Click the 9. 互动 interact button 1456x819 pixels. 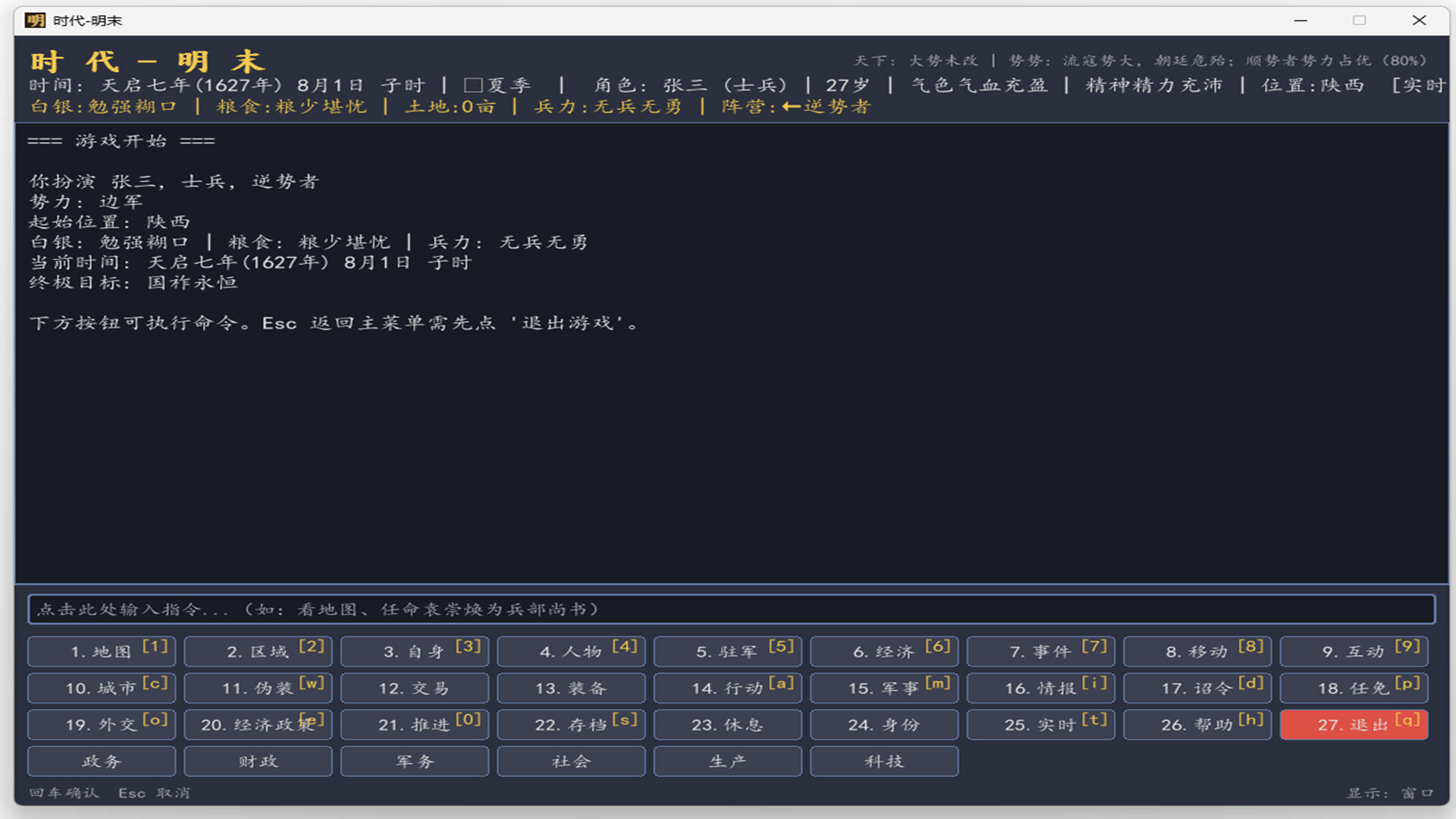tap(1354, 651)
